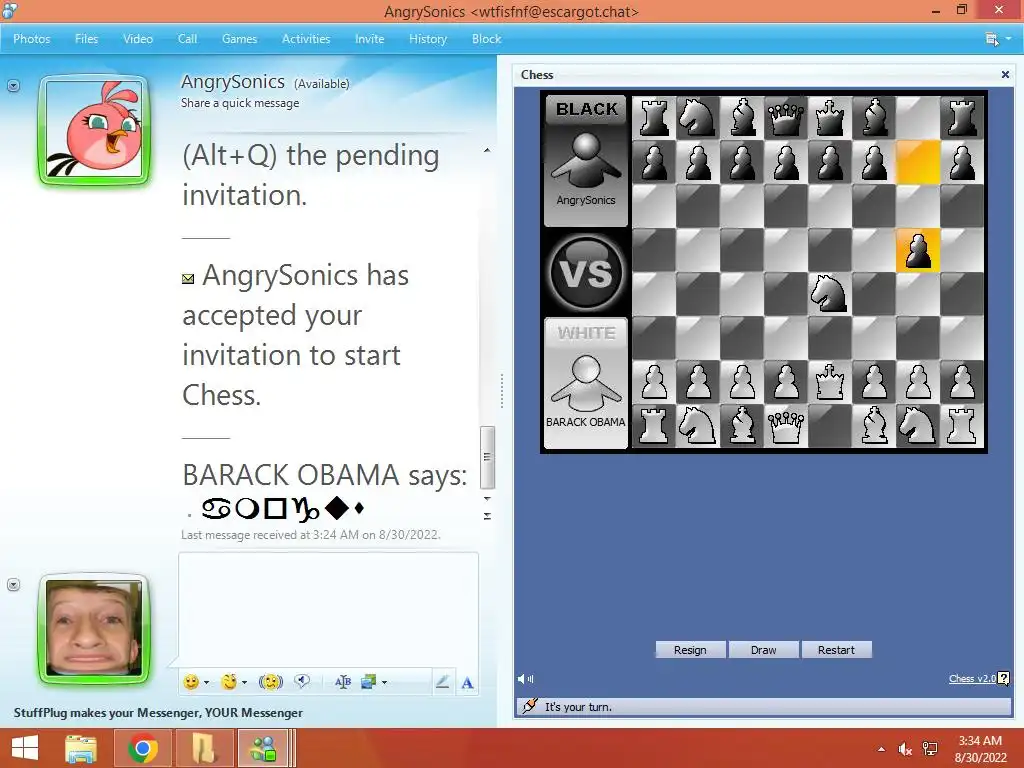Collapse your own display picture arrow
The height and width of the screenshot is (768, 1024).
(13, 584)
